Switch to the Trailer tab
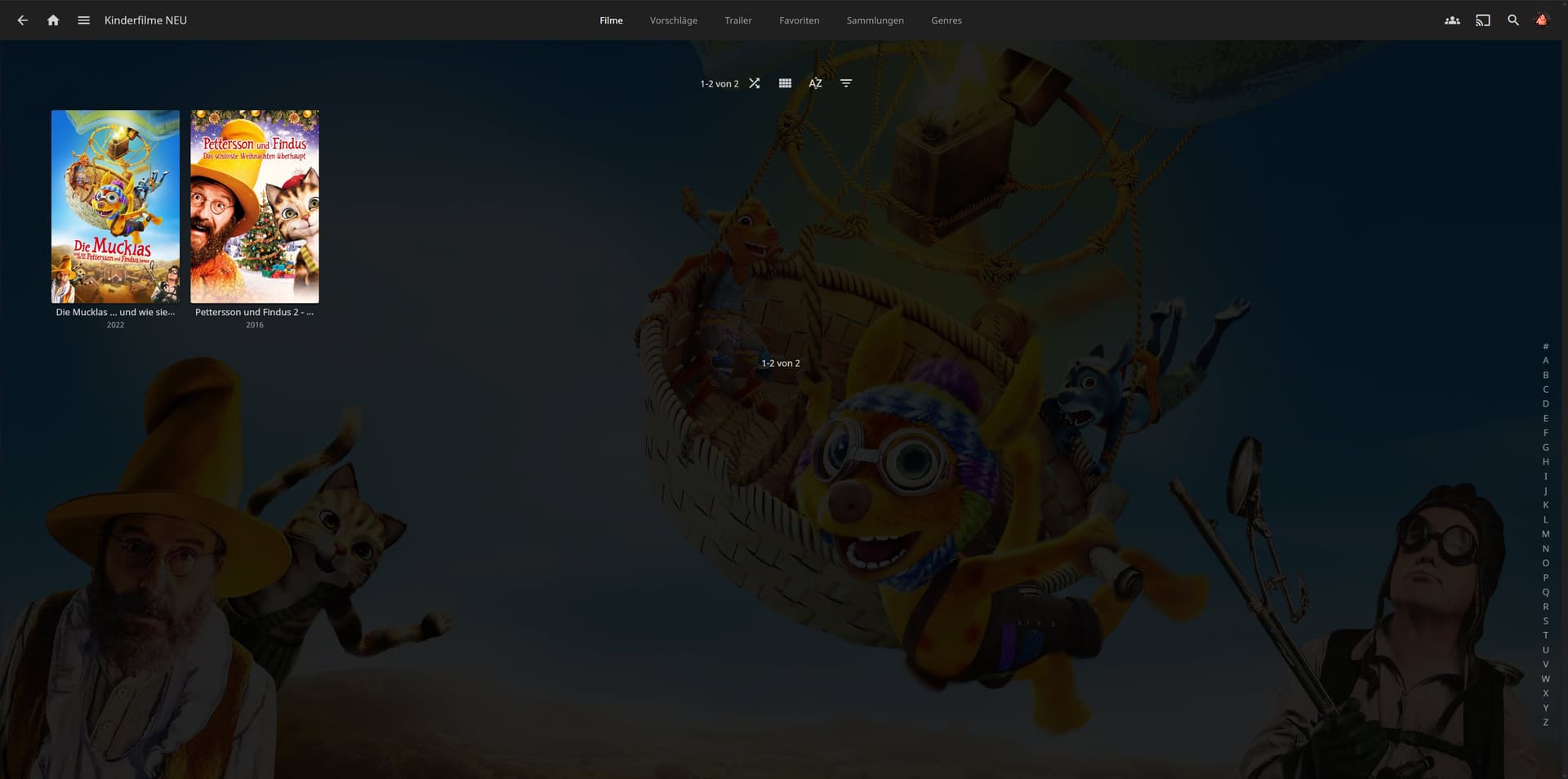 click(x=737, y=20)
